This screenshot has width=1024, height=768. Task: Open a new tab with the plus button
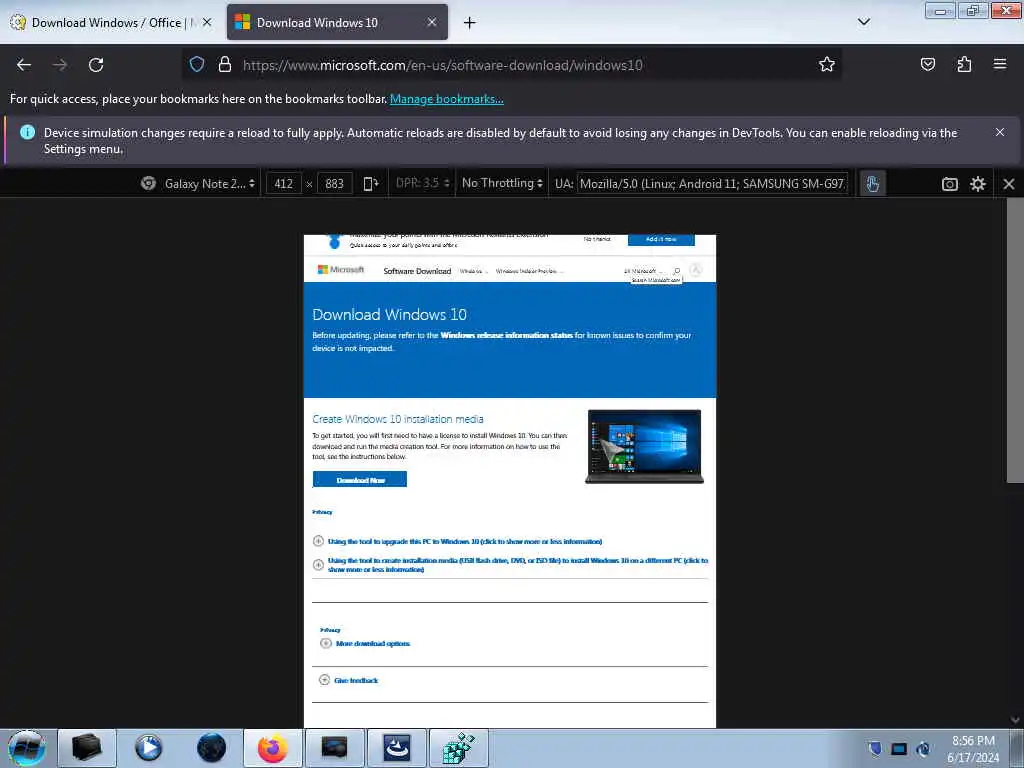(469, 23)
